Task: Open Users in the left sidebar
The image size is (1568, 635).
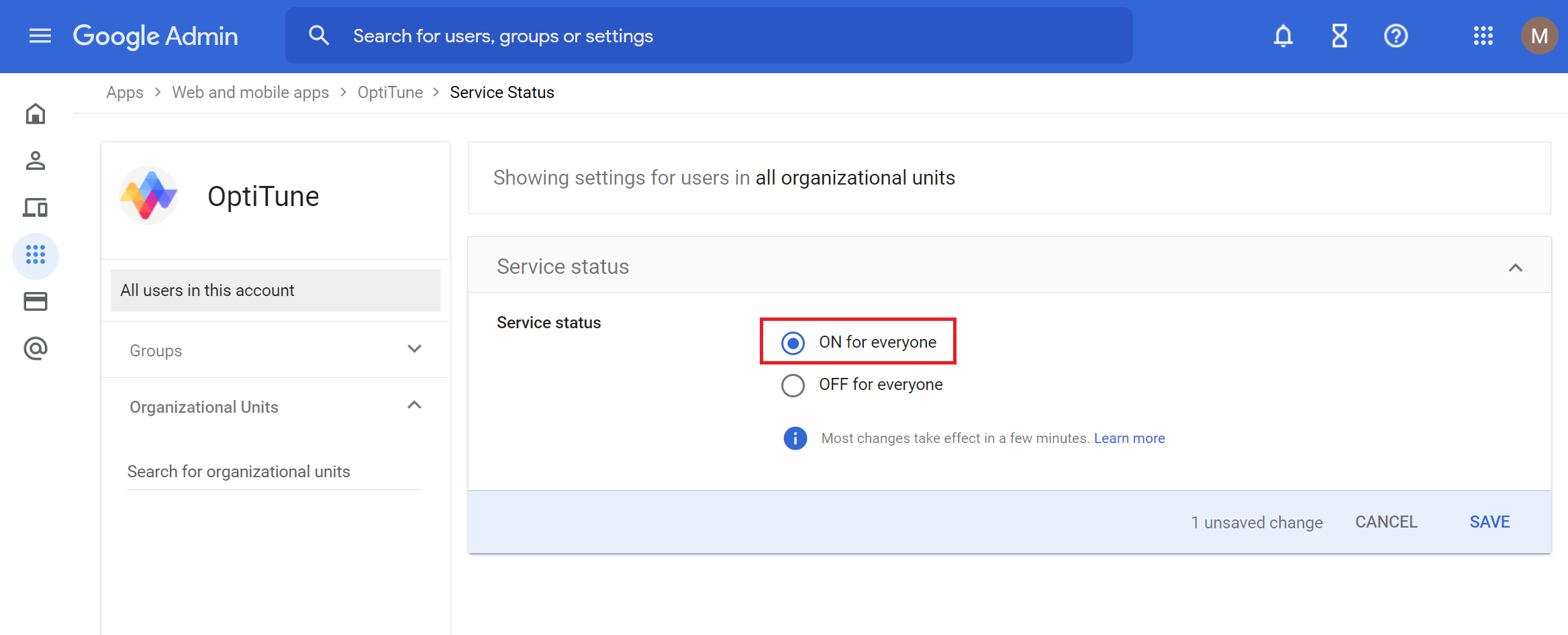Action: (x=36, y=161)
